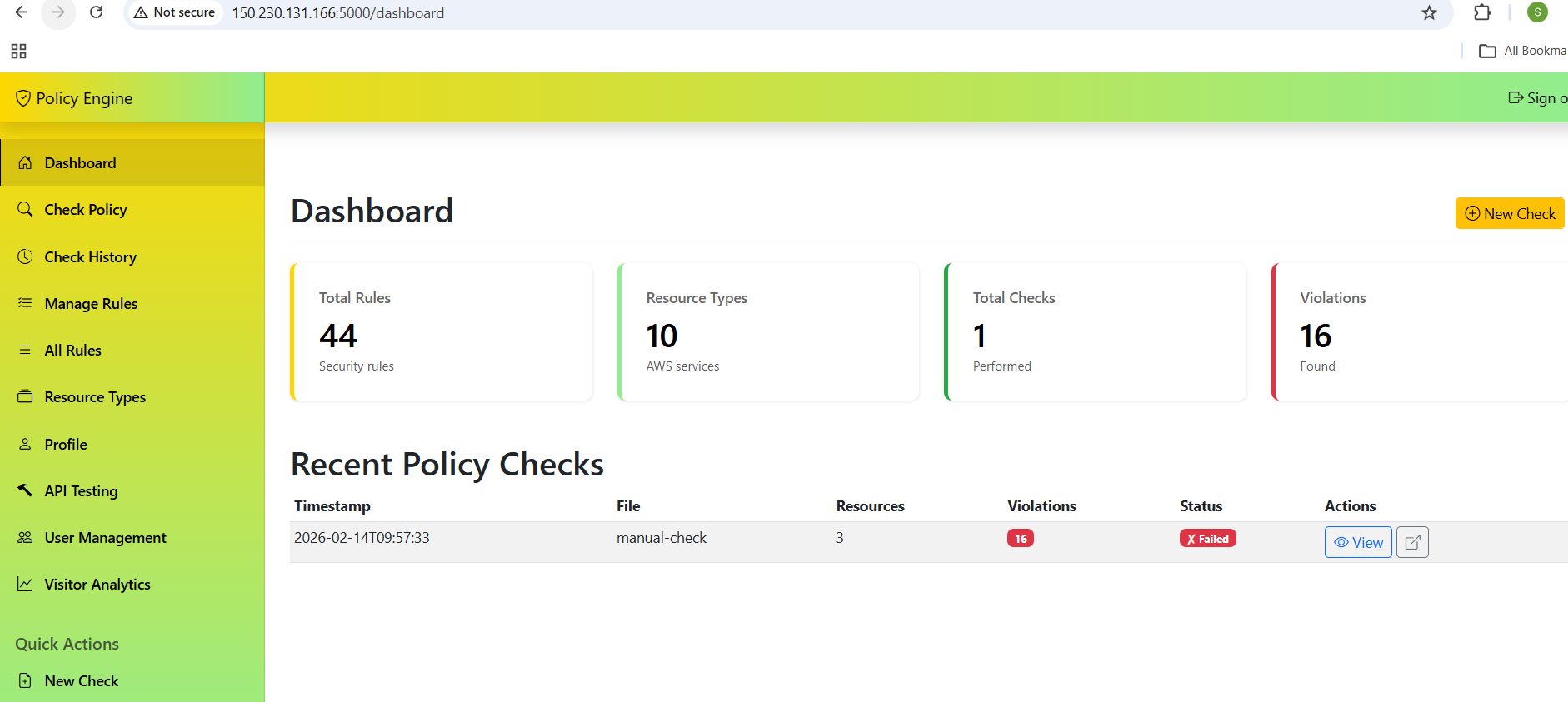This screenshot has height=702, width=1568.
Task: Click the Sign out arrow icon
Action: (x=1516, y=97)
